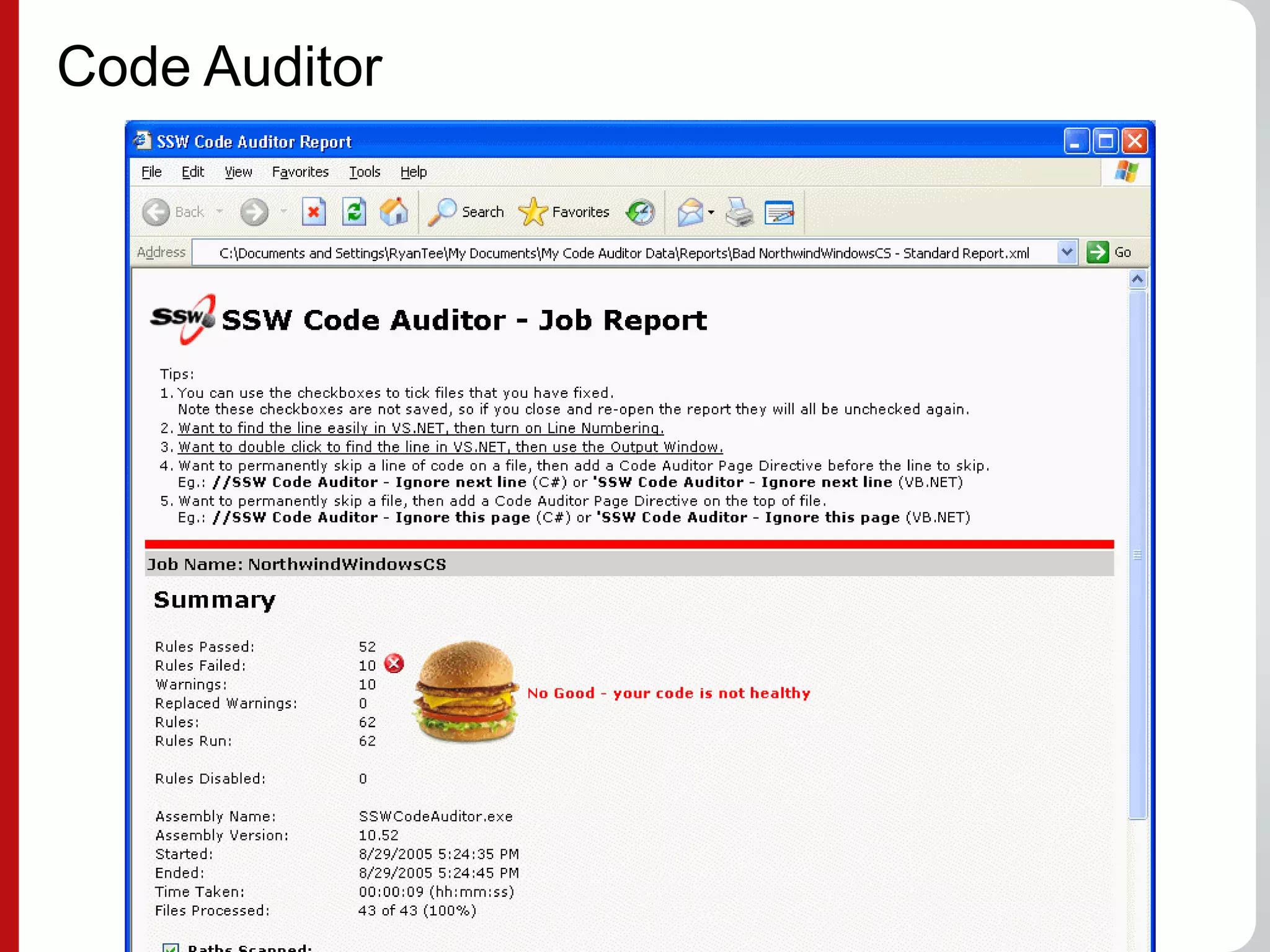Open the Line Numbering tip link
This screenshot has height=952, width=1270.
[421, 428]
